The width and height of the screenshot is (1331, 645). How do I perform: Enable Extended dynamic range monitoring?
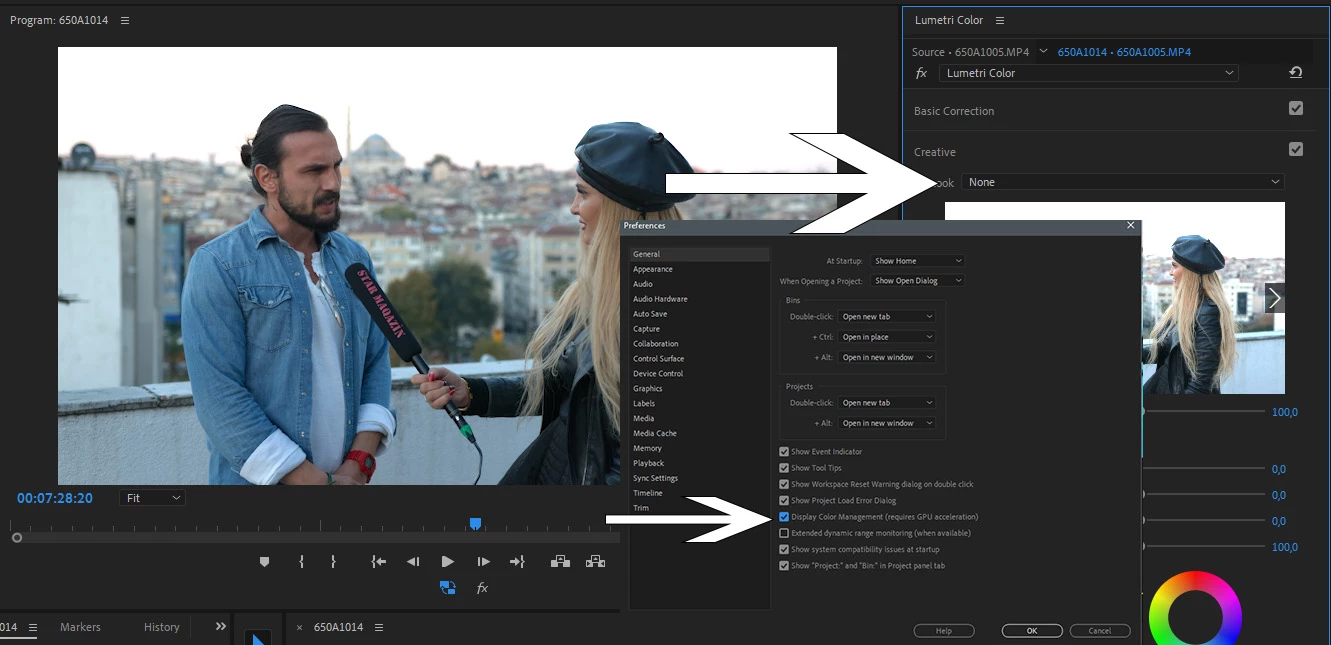click(784, 533)
